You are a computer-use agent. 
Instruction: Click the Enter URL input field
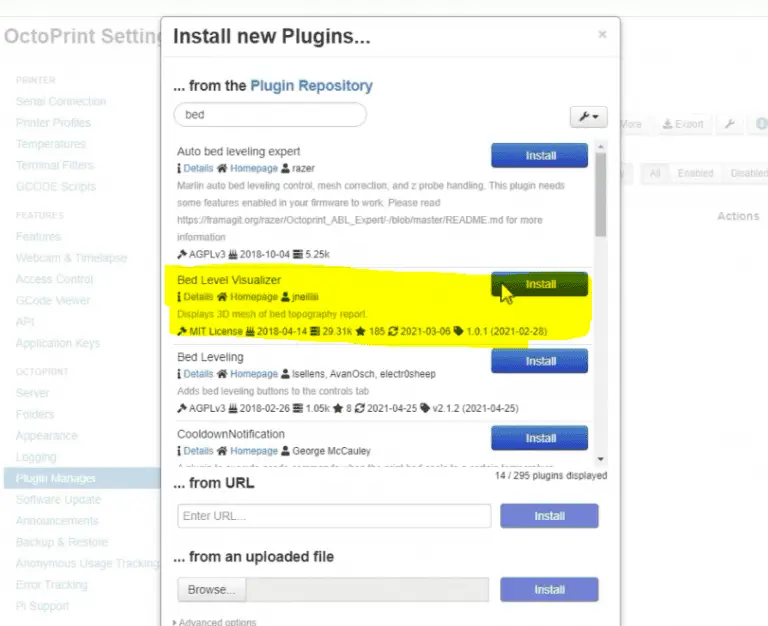click(334, 516)
